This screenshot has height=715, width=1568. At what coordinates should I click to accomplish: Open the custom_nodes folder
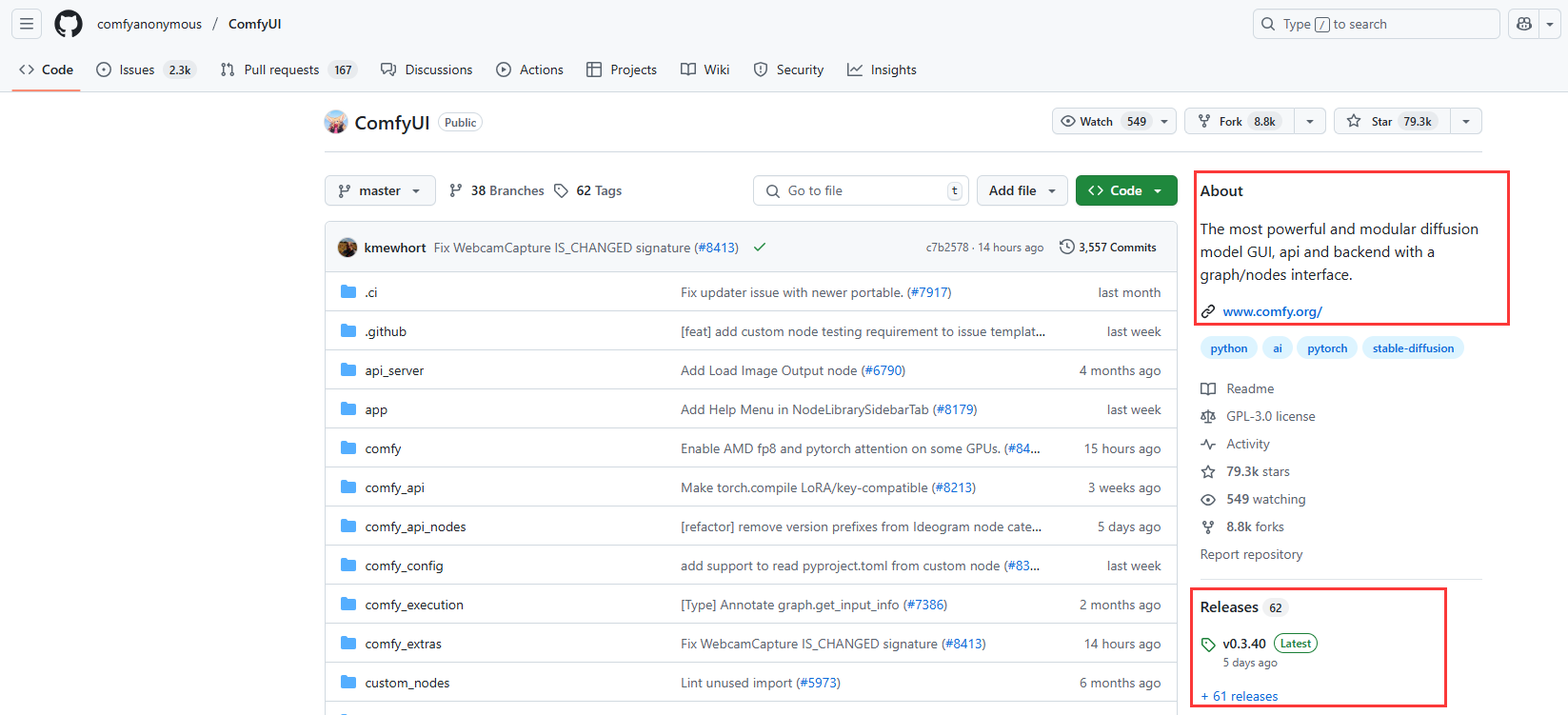(407, 683)
